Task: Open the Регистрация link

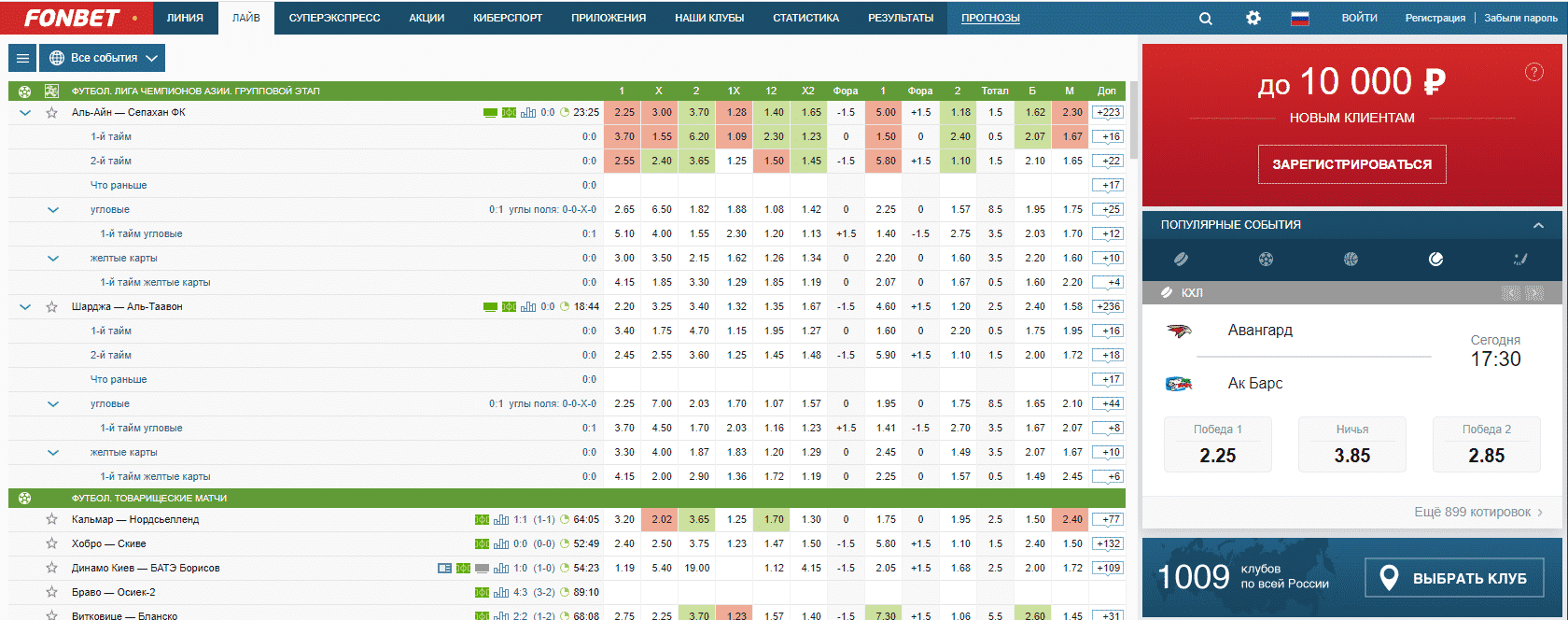Action: [1435, 18]
